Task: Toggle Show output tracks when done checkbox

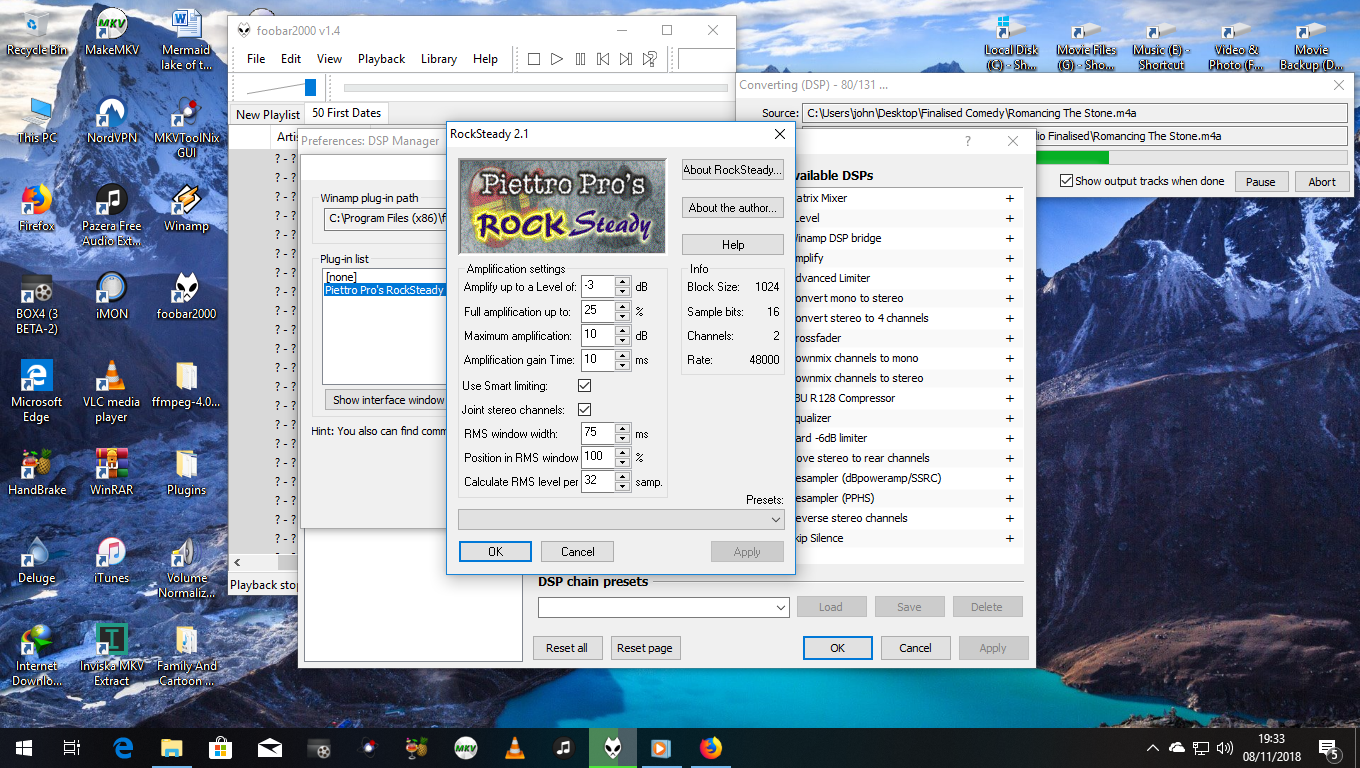Action: 1066,181
